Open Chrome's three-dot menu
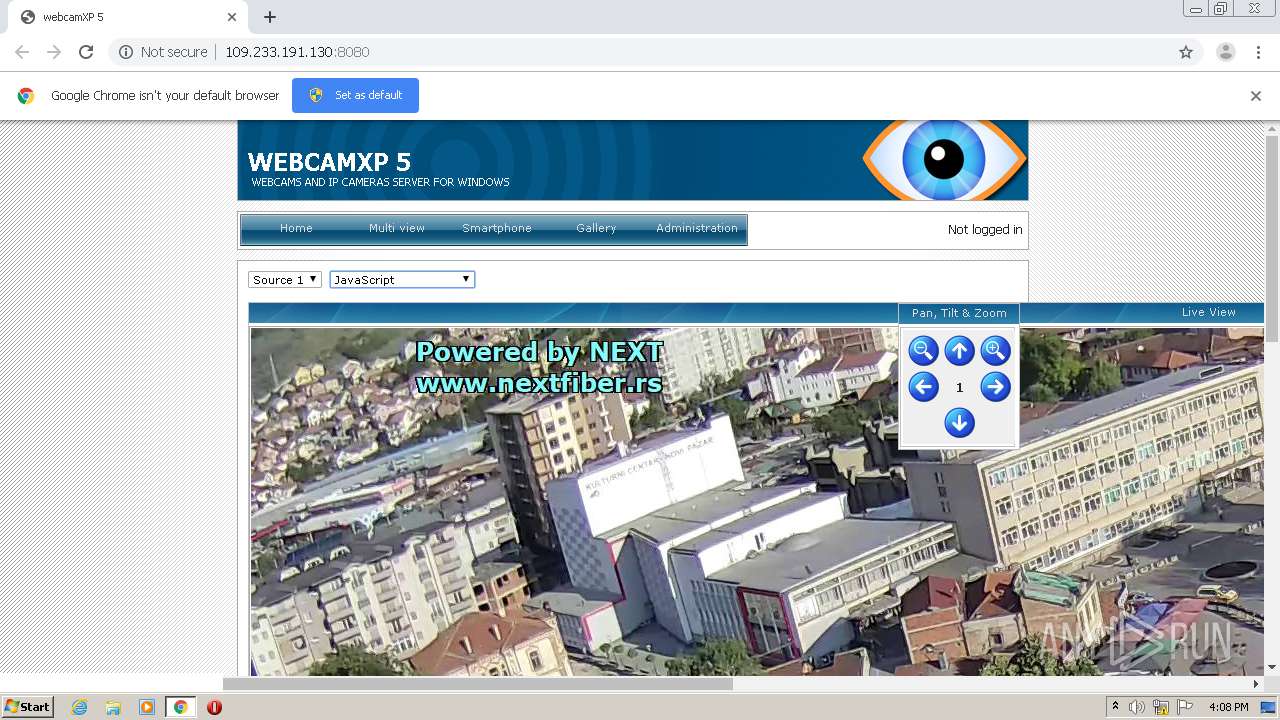Screen dimensions: 1280x720 [x=1259, y=52]
